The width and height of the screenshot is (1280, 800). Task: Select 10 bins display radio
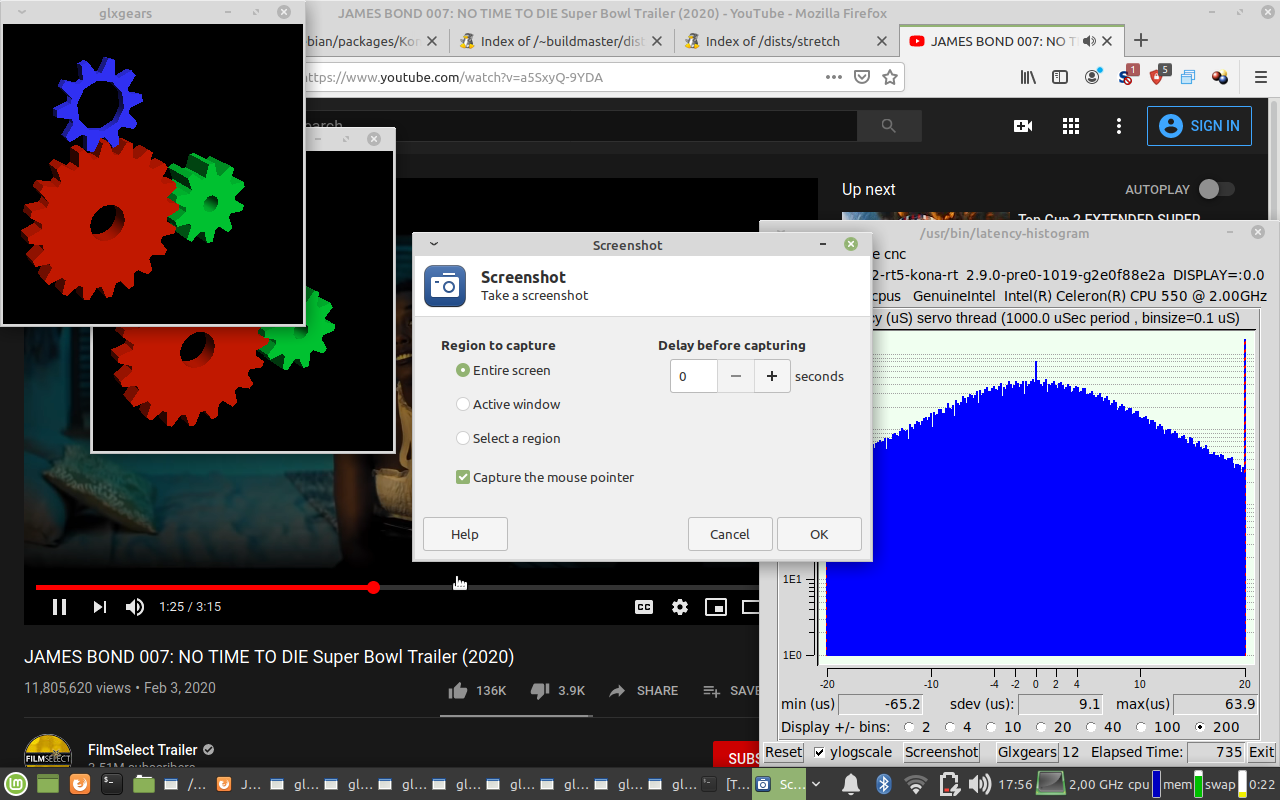point(991,727)
